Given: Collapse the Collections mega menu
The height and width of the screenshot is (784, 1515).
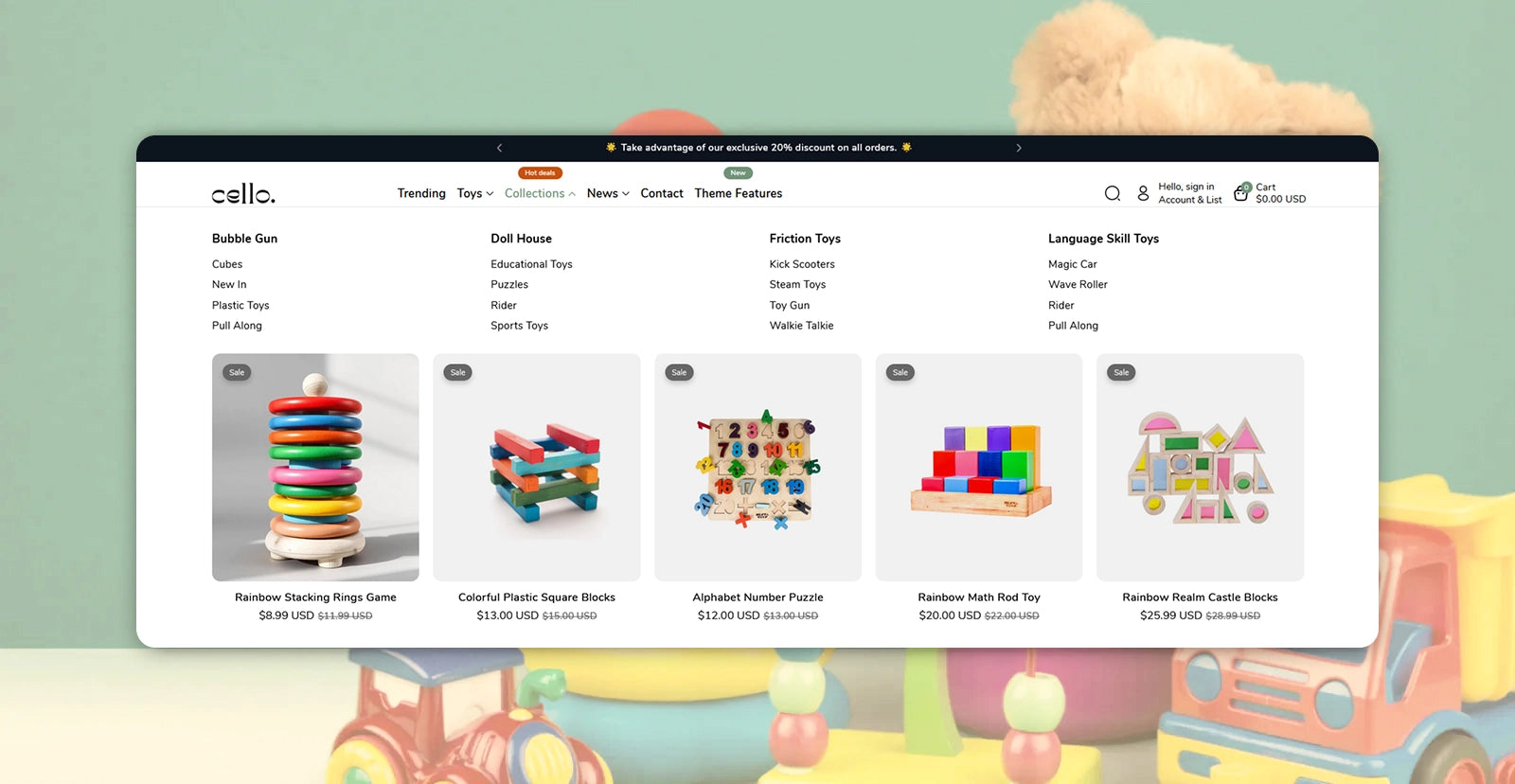Looking at the screenshot, I should tap(540, 193).
